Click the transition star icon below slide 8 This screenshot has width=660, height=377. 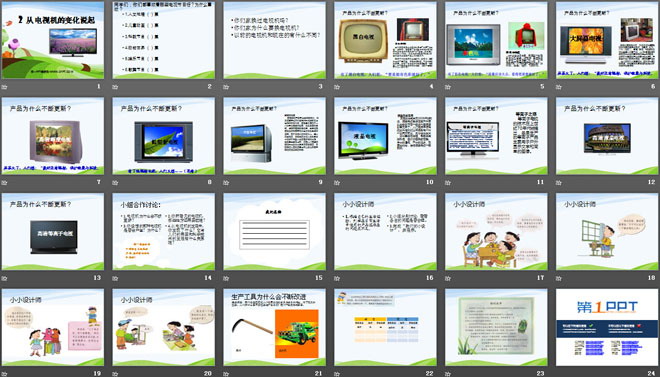(x=115, y=183)
